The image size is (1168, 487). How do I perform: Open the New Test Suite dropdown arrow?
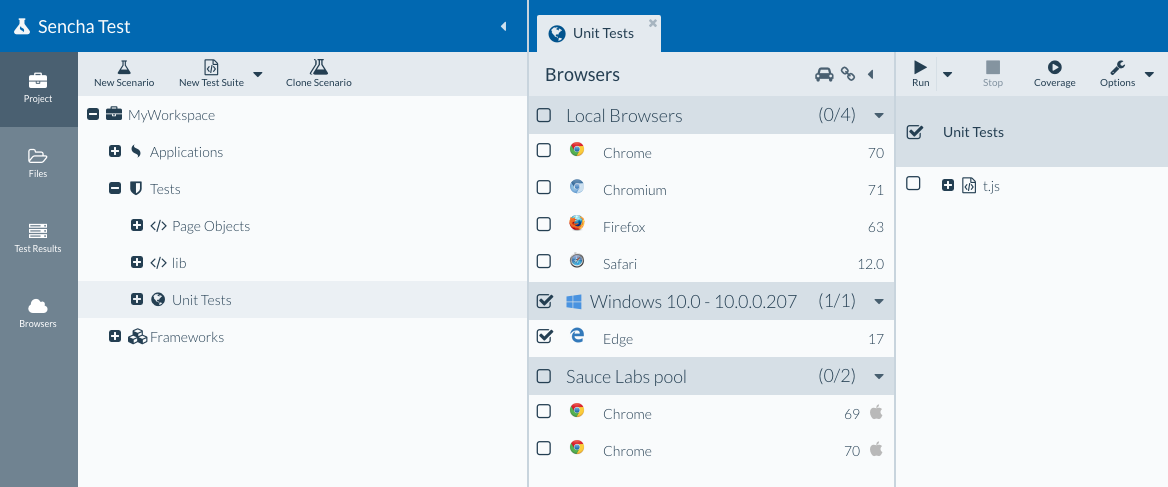point(258,74)
